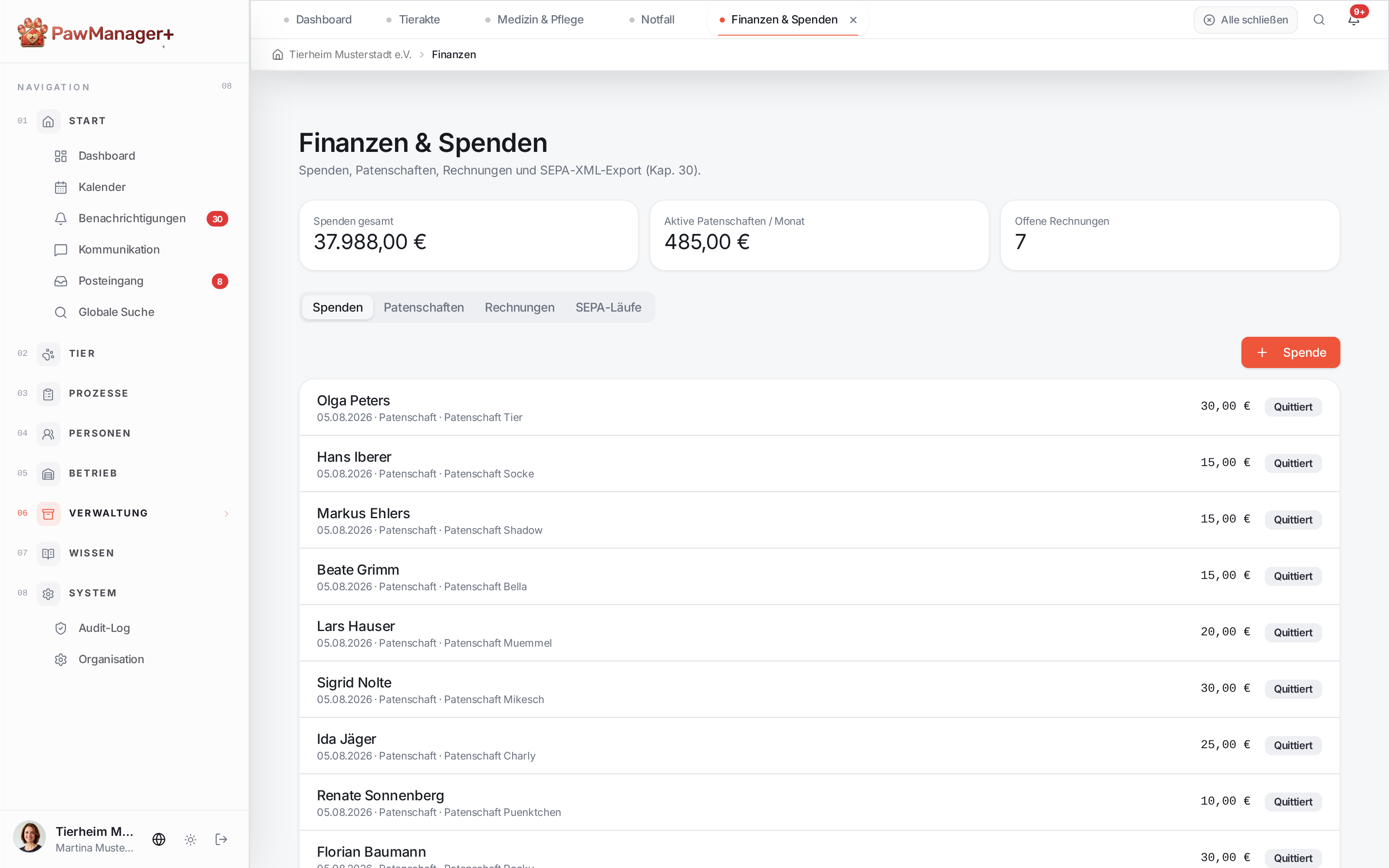The height and width of the screenshot is (868, 1389).
Task: Expand the PERSONEN navigation section
Action: click(125, 434)
